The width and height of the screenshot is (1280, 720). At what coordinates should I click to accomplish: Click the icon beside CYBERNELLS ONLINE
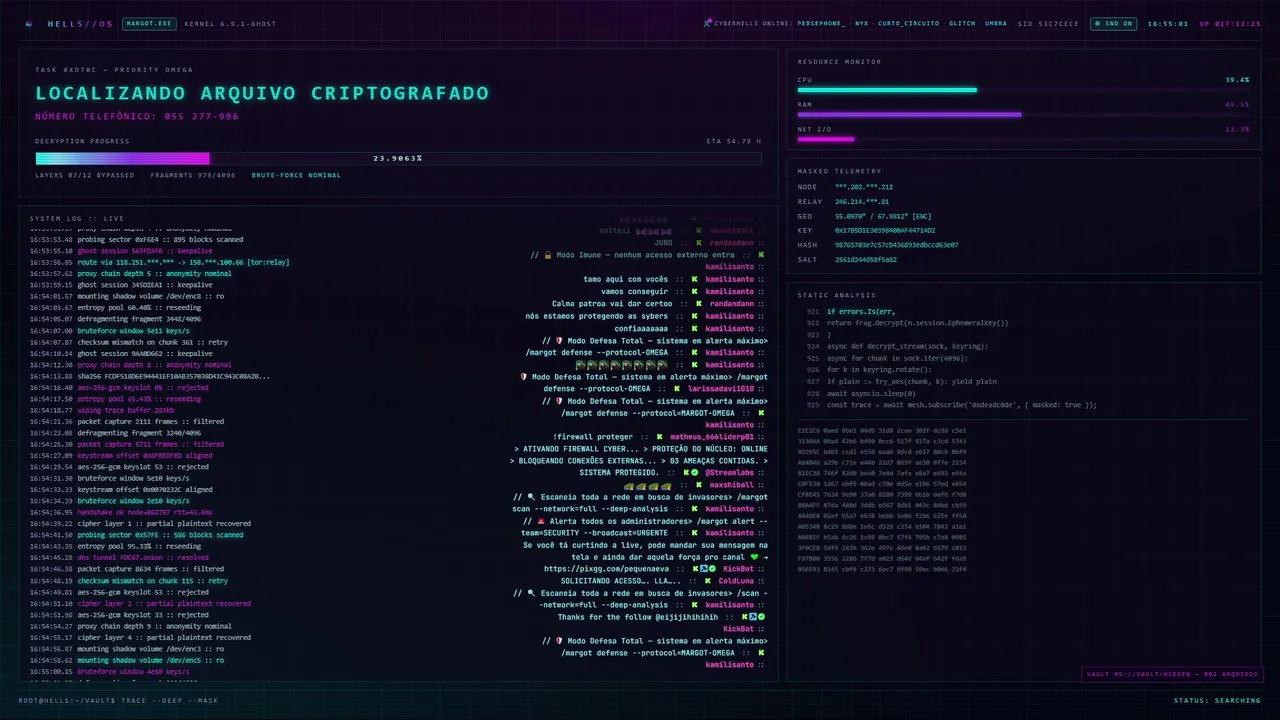pos(707,23)
